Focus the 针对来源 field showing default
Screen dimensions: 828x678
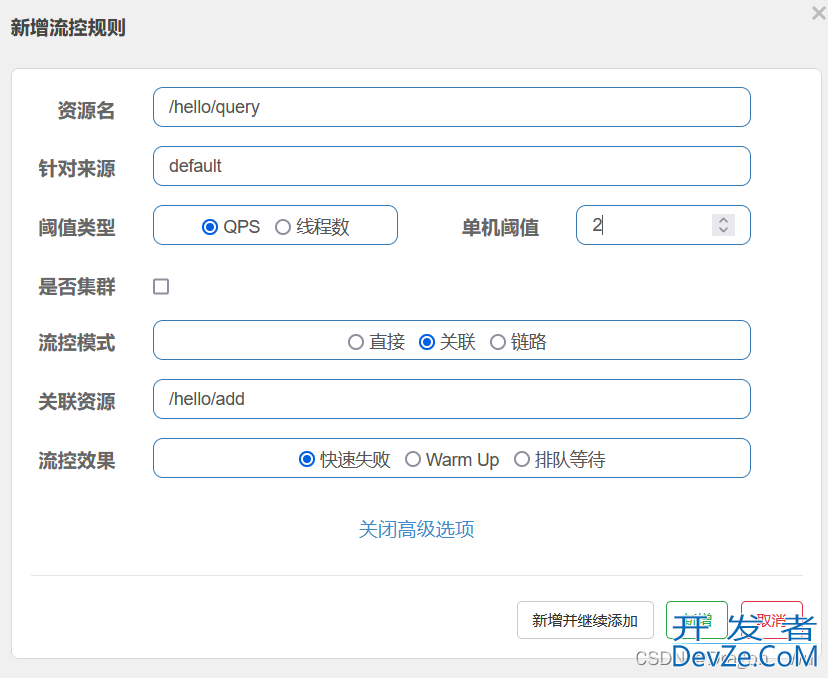tap(451, 166)
